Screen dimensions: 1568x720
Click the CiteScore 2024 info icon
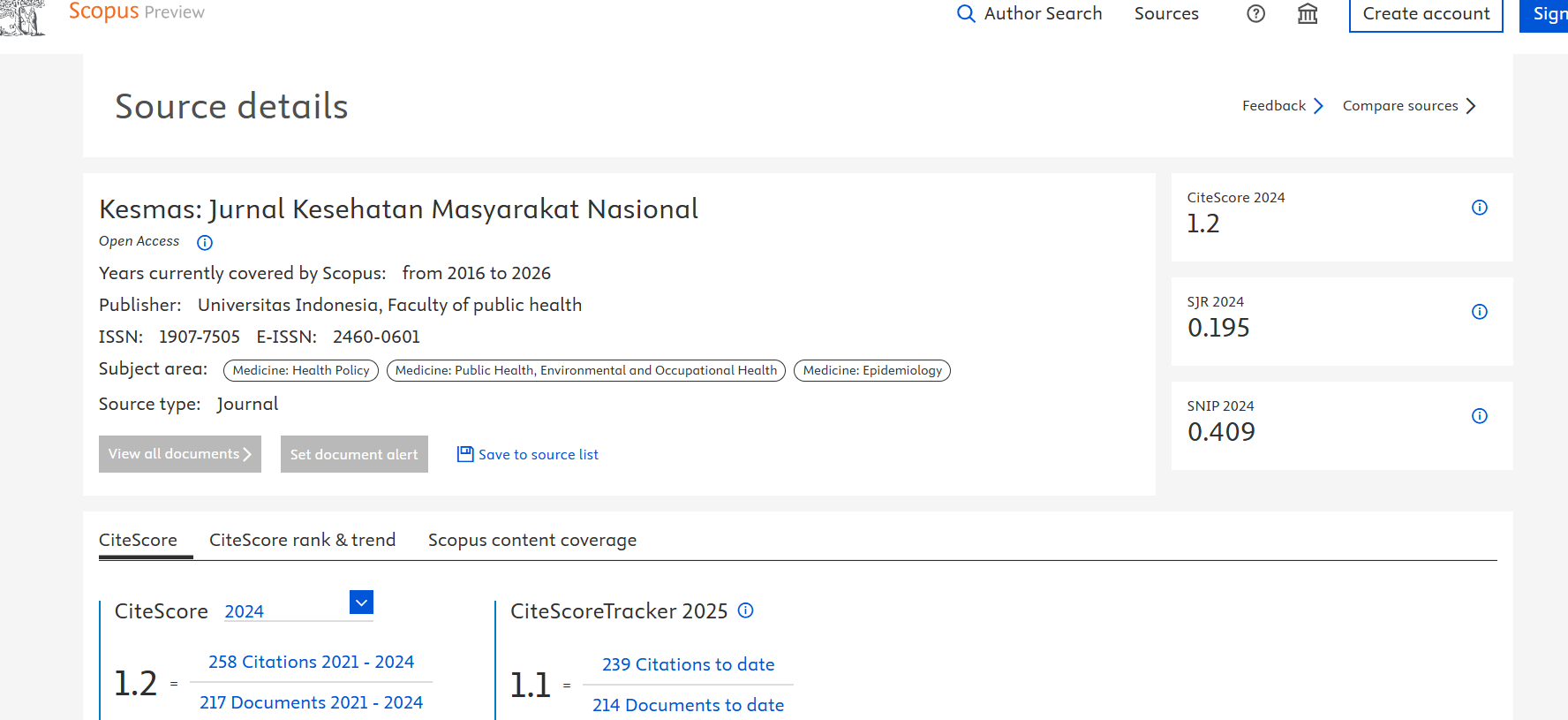point(1480,208)
